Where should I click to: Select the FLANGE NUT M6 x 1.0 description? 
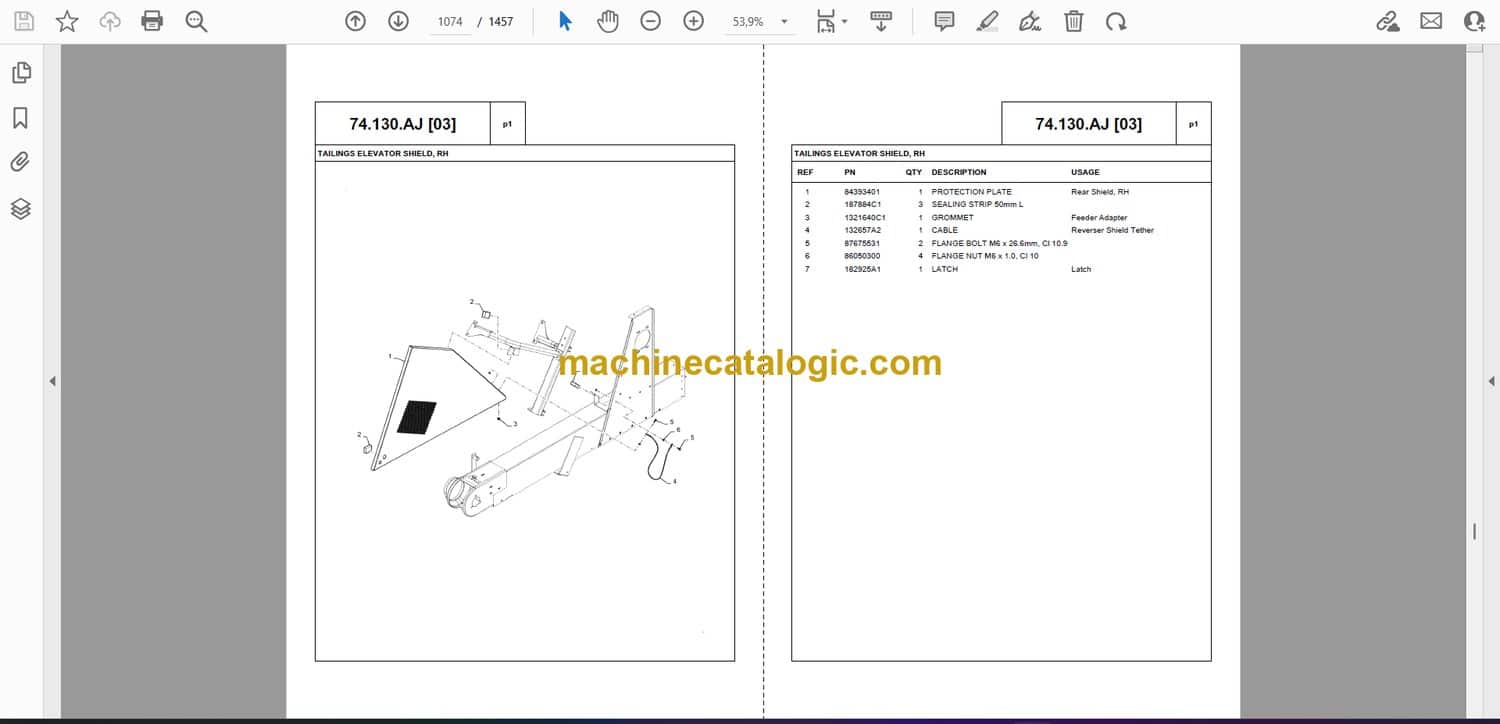coord(985,256)
